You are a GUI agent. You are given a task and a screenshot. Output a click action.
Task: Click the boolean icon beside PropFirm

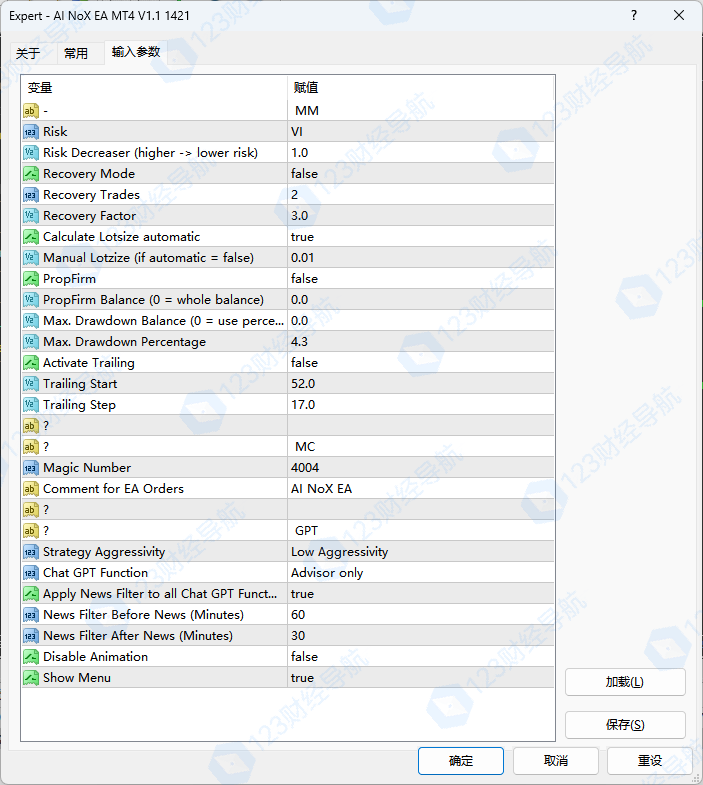pyautogui.click(x=31, y=279)
